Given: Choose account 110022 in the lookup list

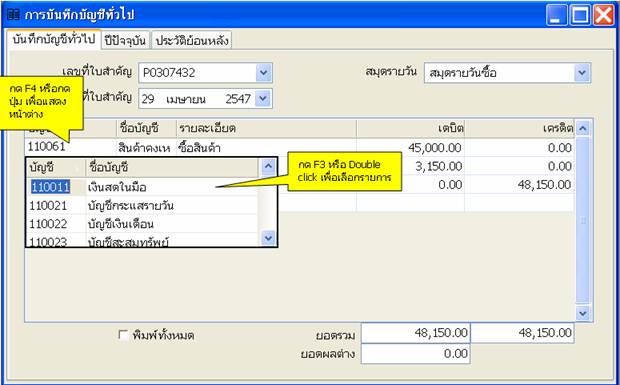Looking at the screenshot, I should [x=56, y=224].
